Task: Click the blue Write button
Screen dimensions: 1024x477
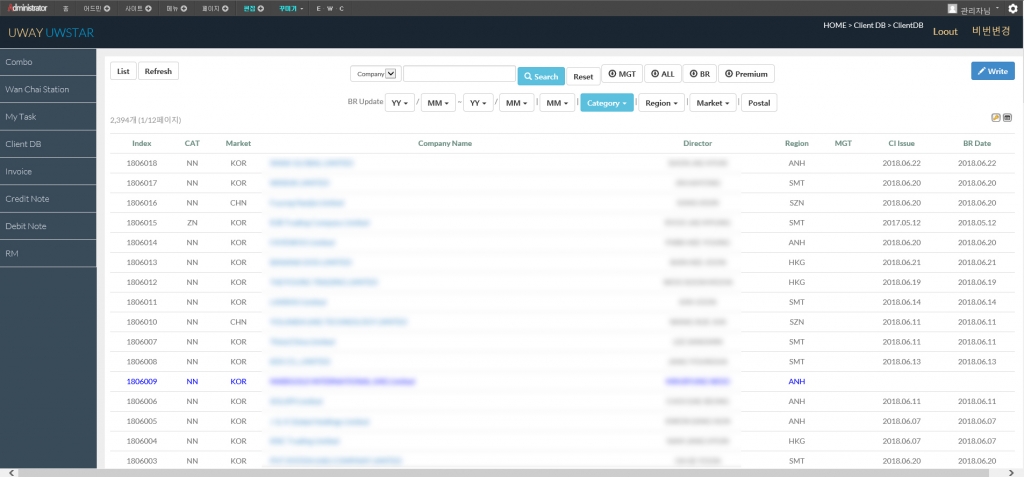Action: click(x=993, y=71)
